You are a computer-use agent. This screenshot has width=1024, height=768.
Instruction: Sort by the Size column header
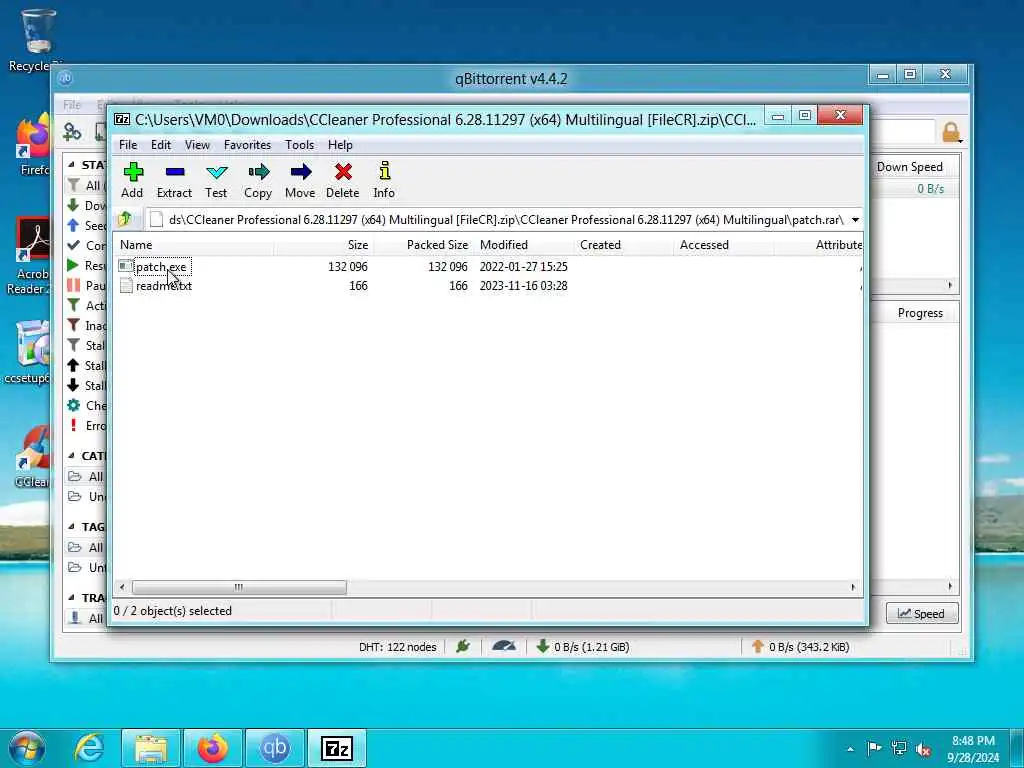(324, 245)
